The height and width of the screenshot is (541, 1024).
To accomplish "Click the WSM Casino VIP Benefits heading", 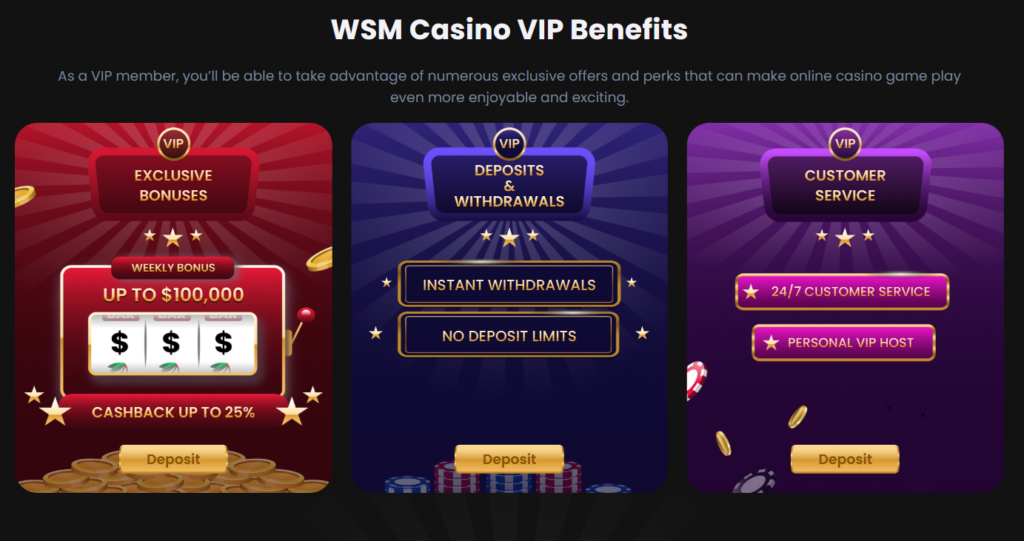I will [x=509, y=30].
